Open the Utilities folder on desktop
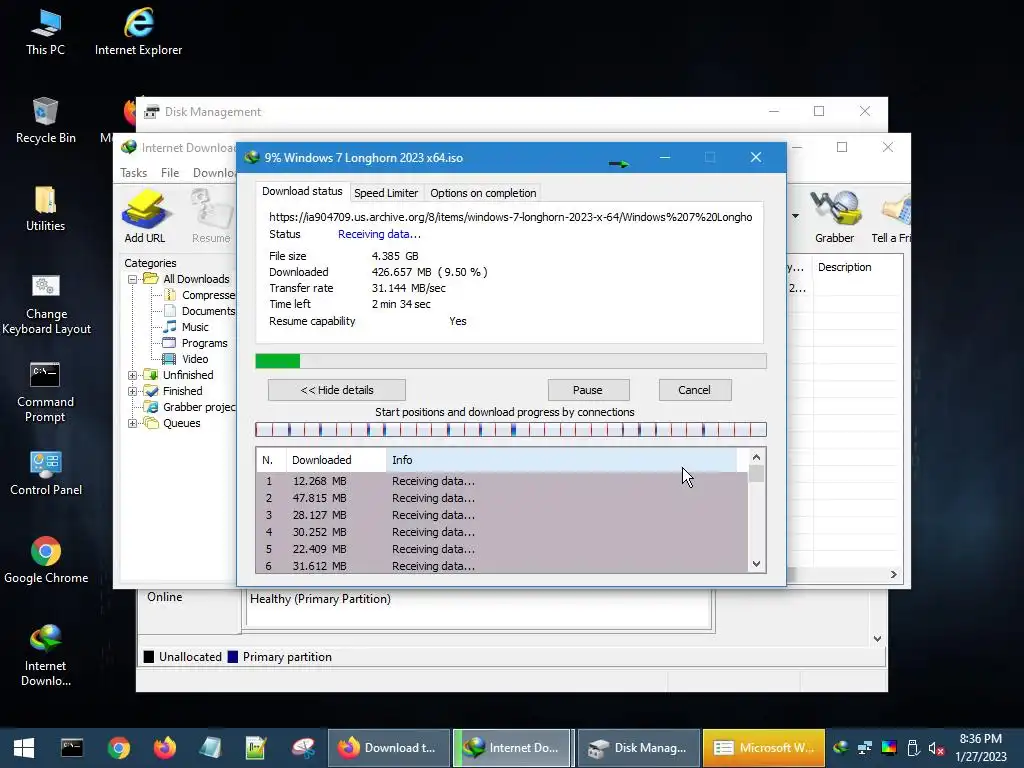Viewport: 1024px width, 768px height. tap(45, 209)
